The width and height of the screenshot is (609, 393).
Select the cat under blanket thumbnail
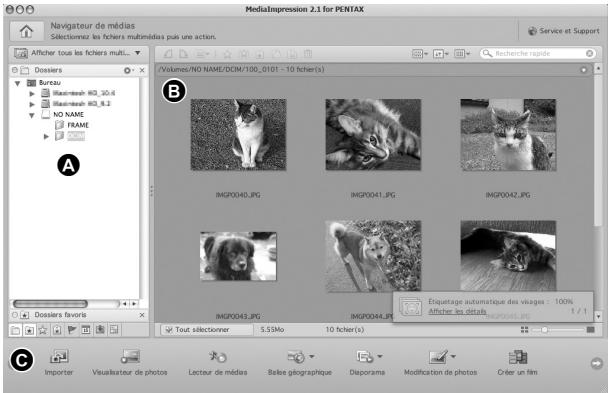(x=508, y=256)
